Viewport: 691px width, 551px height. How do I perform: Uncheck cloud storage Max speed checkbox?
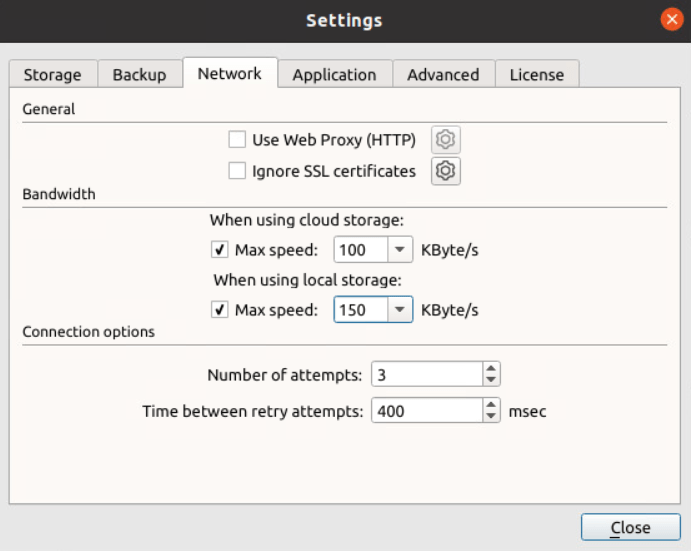point(220,249)
